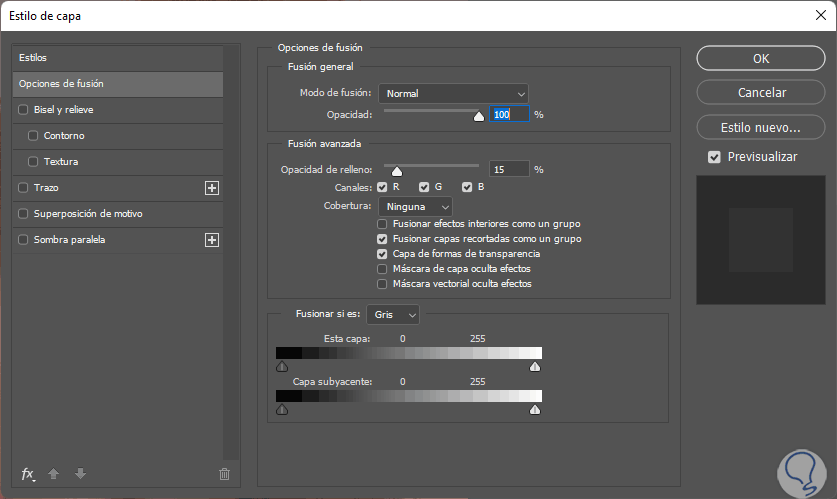Click the styles list scrollbar

click(231, 252)
